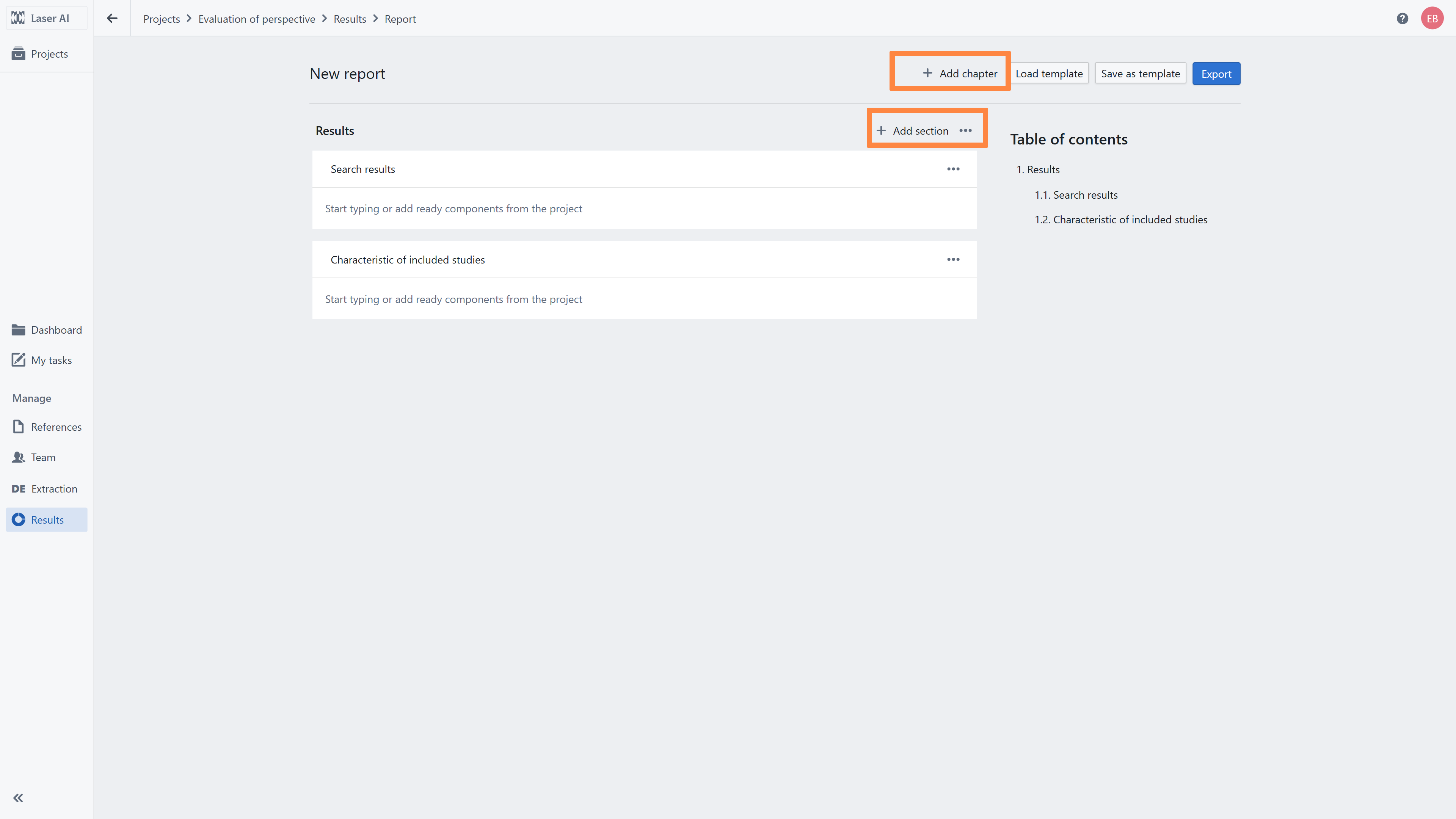This screenshot has height=819, width=1456.
Task: Click Results in the breadcrumb
Action: pyautogui.click(x=349, y=19)
